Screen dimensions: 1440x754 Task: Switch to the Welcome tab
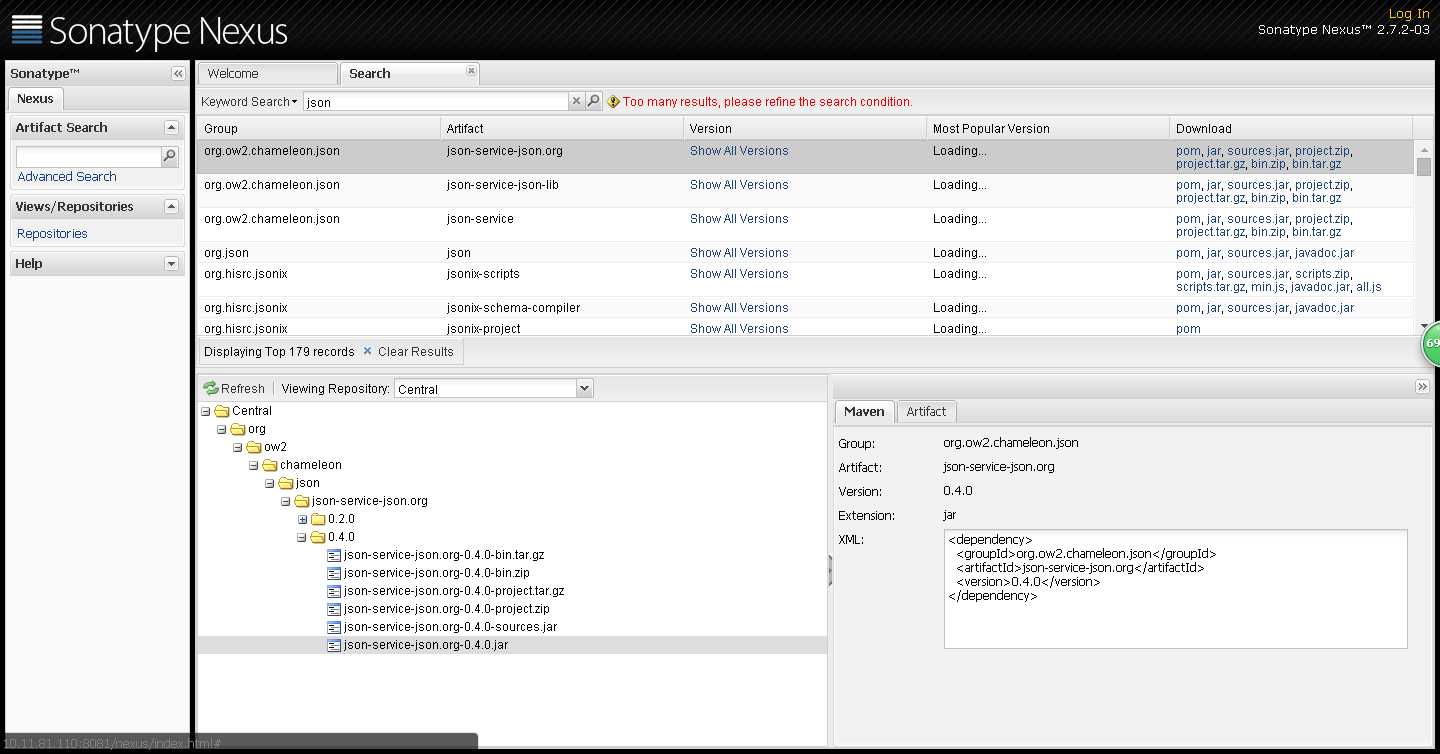(267, 74)
